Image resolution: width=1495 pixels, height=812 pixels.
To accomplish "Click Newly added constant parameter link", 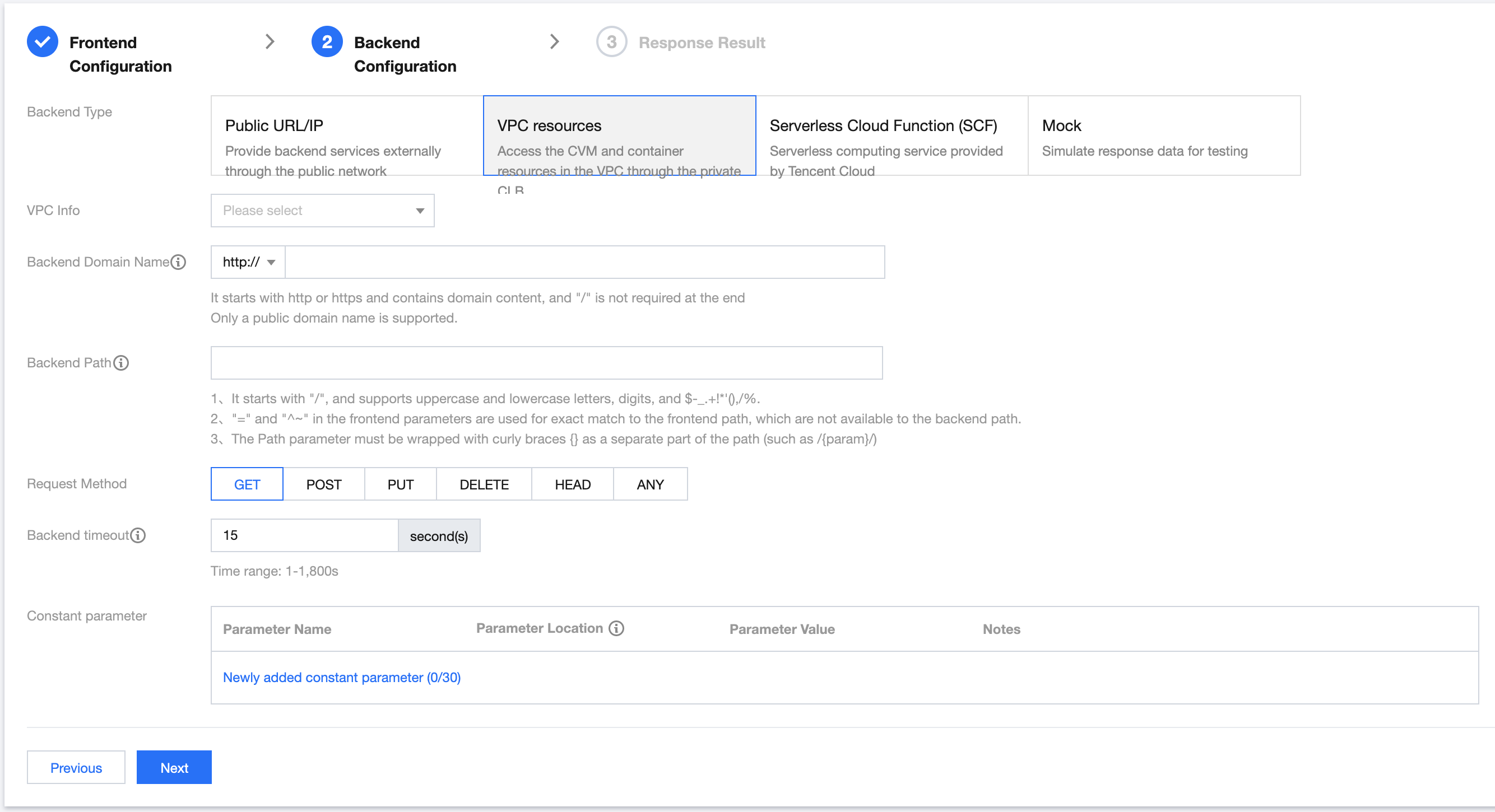I will [x=341, y=678].
